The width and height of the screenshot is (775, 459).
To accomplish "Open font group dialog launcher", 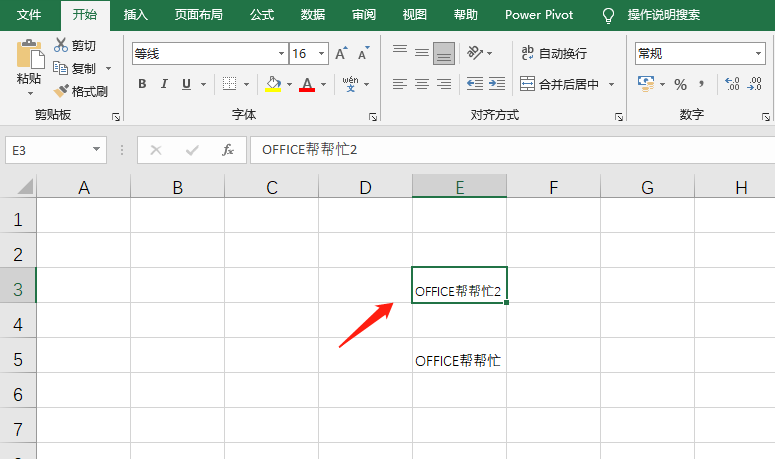I will (373, 117).
